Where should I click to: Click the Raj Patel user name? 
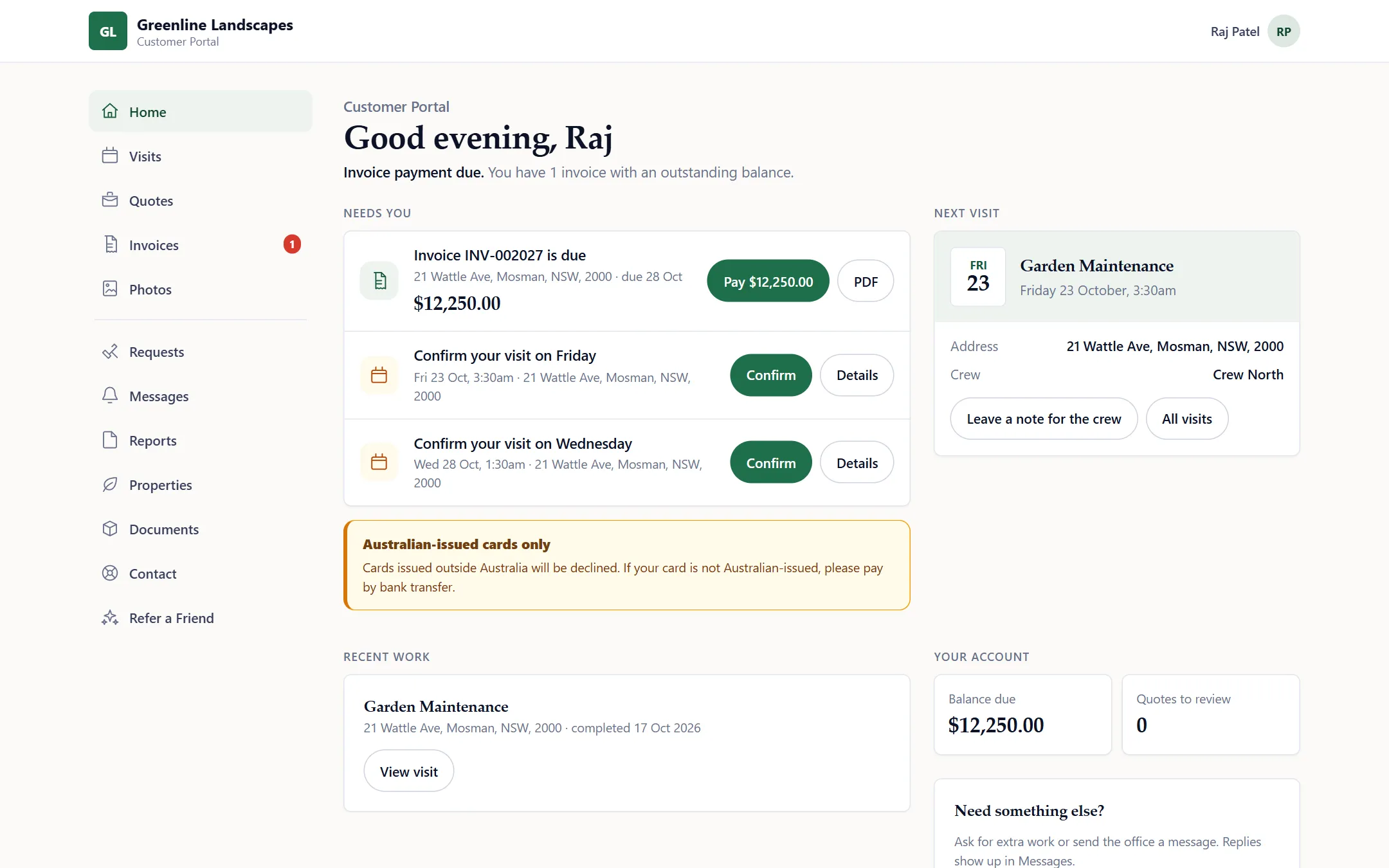[x=1235, y=32]
